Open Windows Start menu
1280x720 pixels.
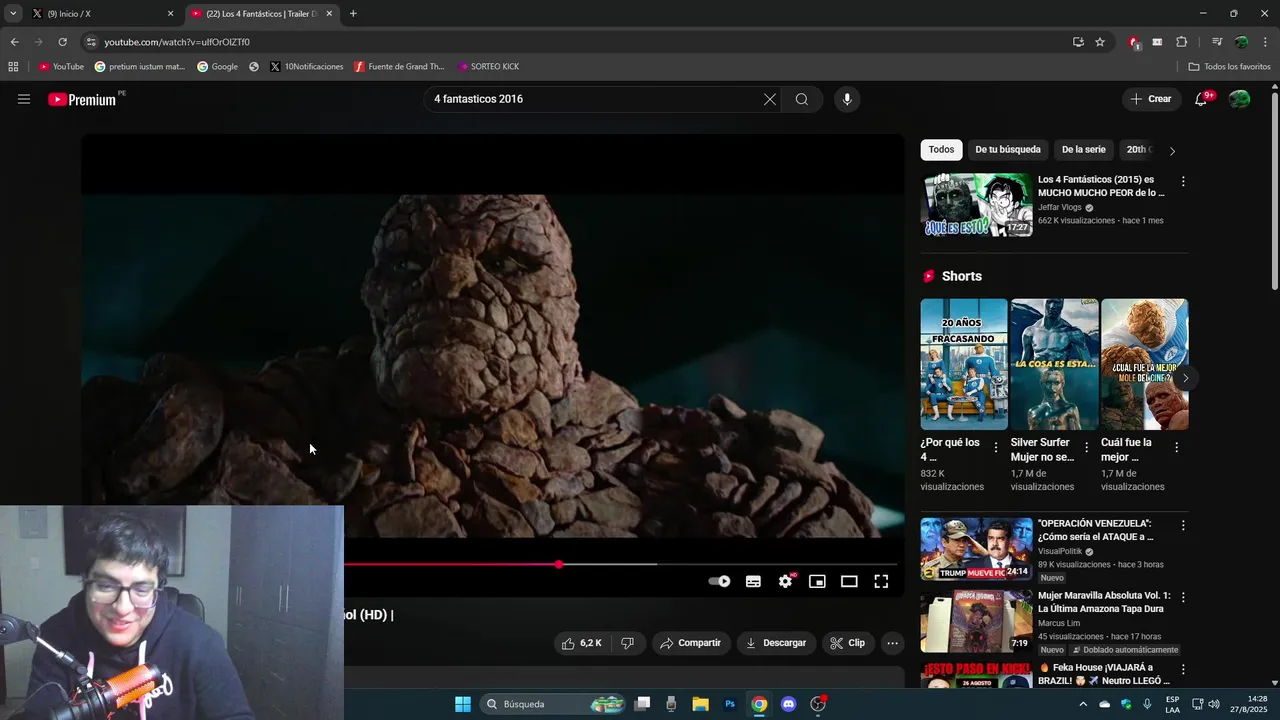[x=463, y=704]
